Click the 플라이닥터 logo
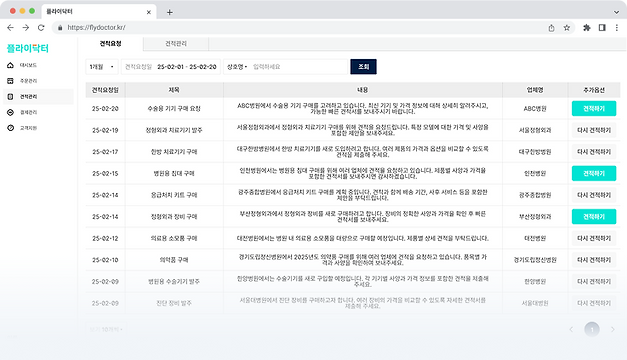The width and height of the screenshot is (627, 360). pos(28,48)
